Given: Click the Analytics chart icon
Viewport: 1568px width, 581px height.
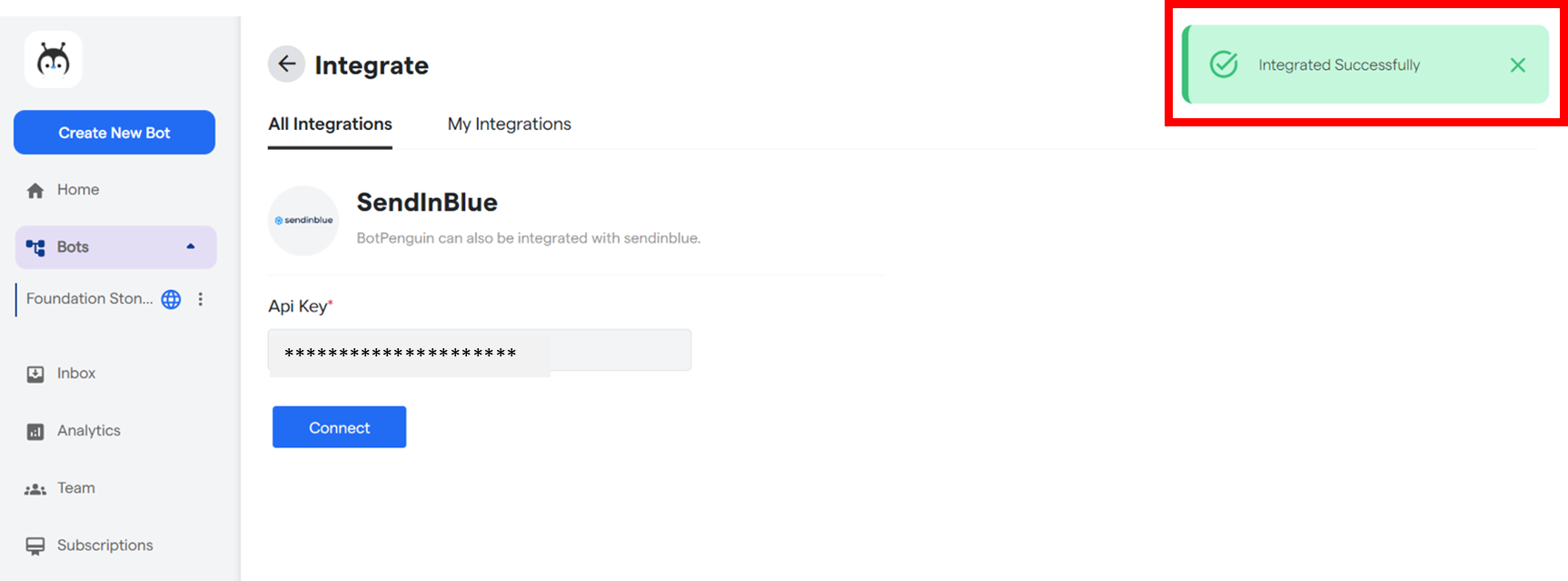Looking at the screenshot, I should 35,431.
